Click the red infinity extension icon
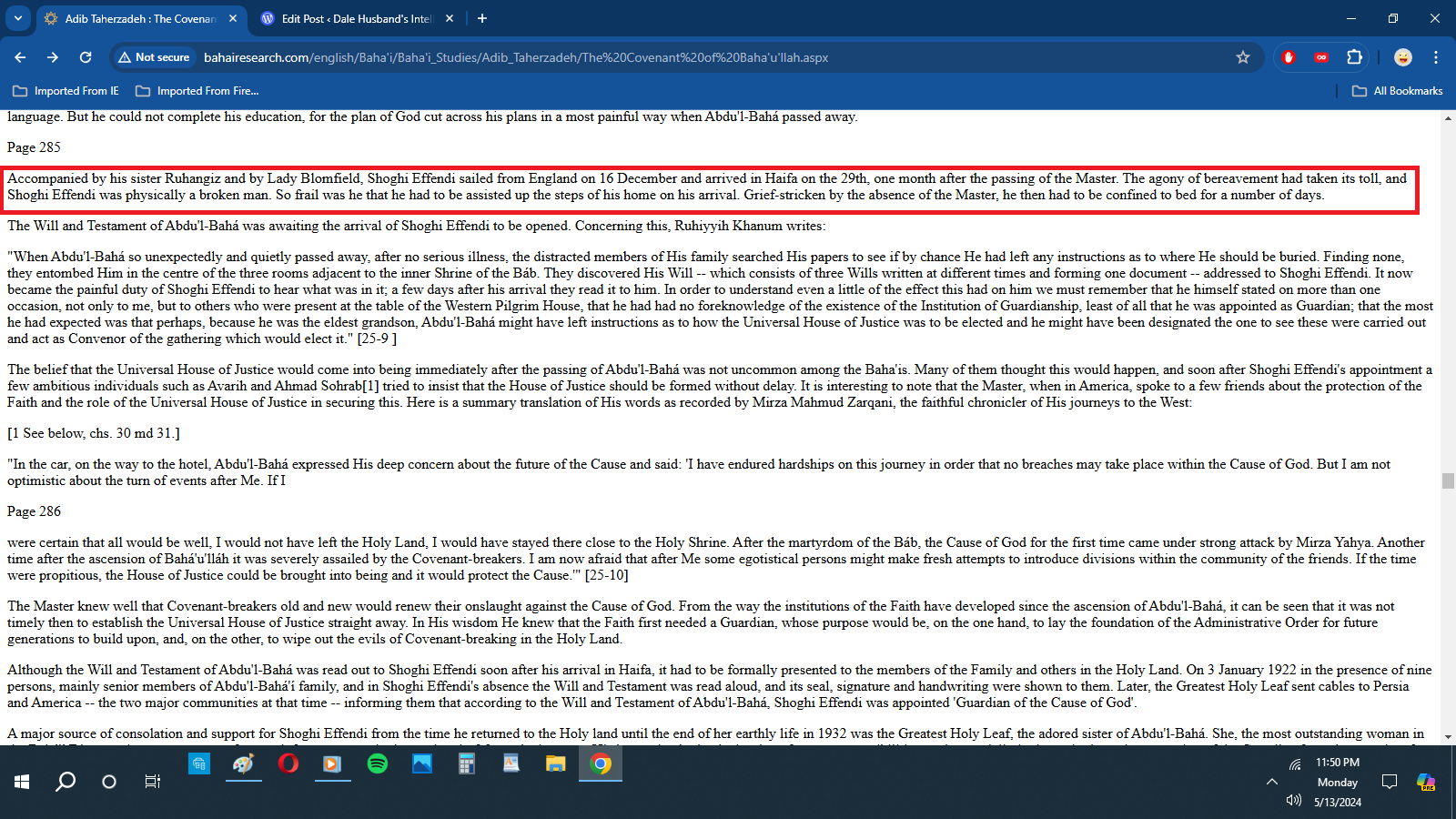This screenshot has width=1456, height=819. pos(1320,57)
